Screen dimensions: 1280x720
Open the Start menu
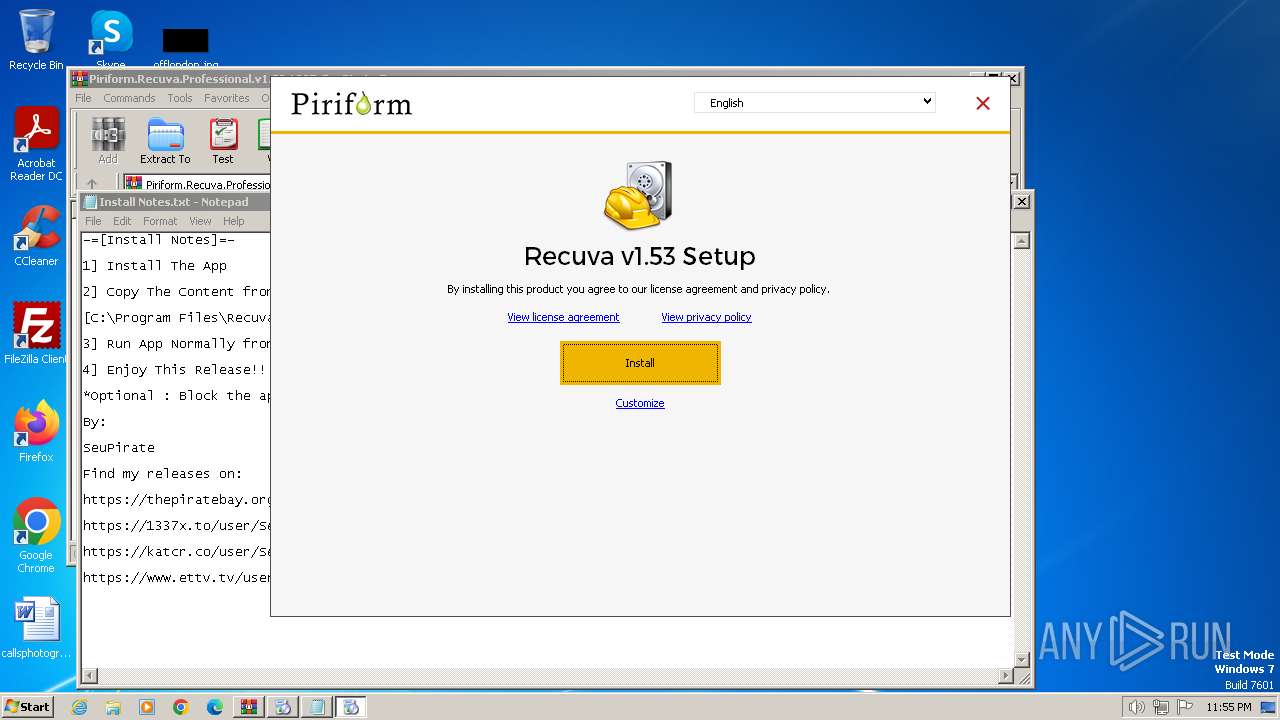[x=27, y=706]
